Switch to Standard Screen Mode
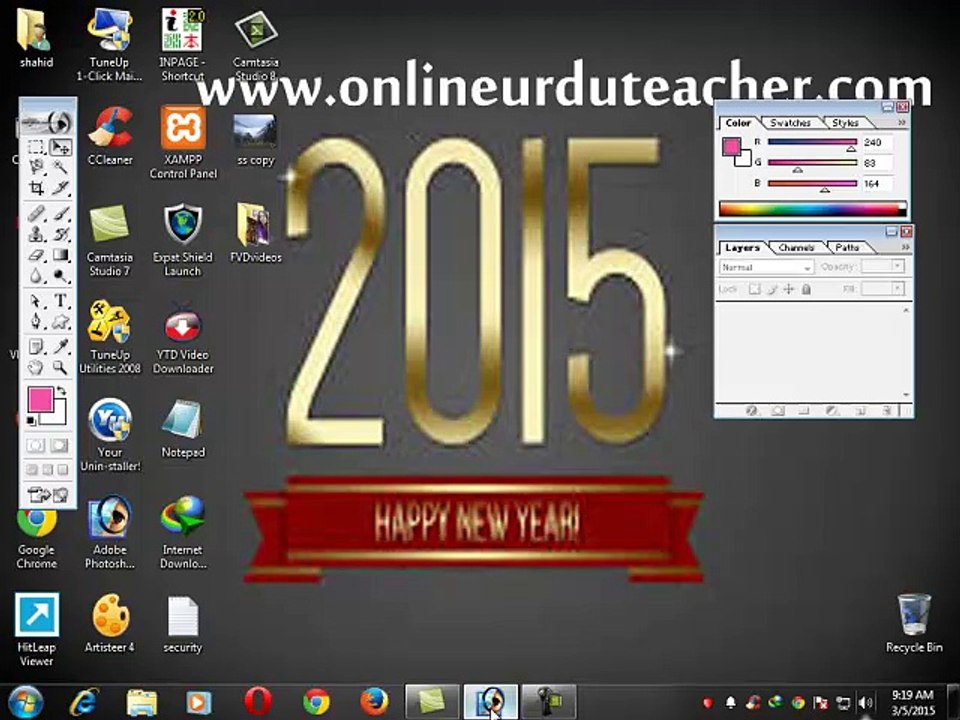The image size is (960, 720). coord(32,470)
